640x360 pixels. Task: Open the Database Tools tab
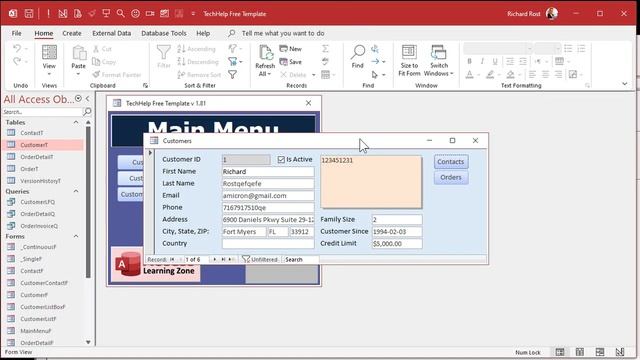pos(164,33)
